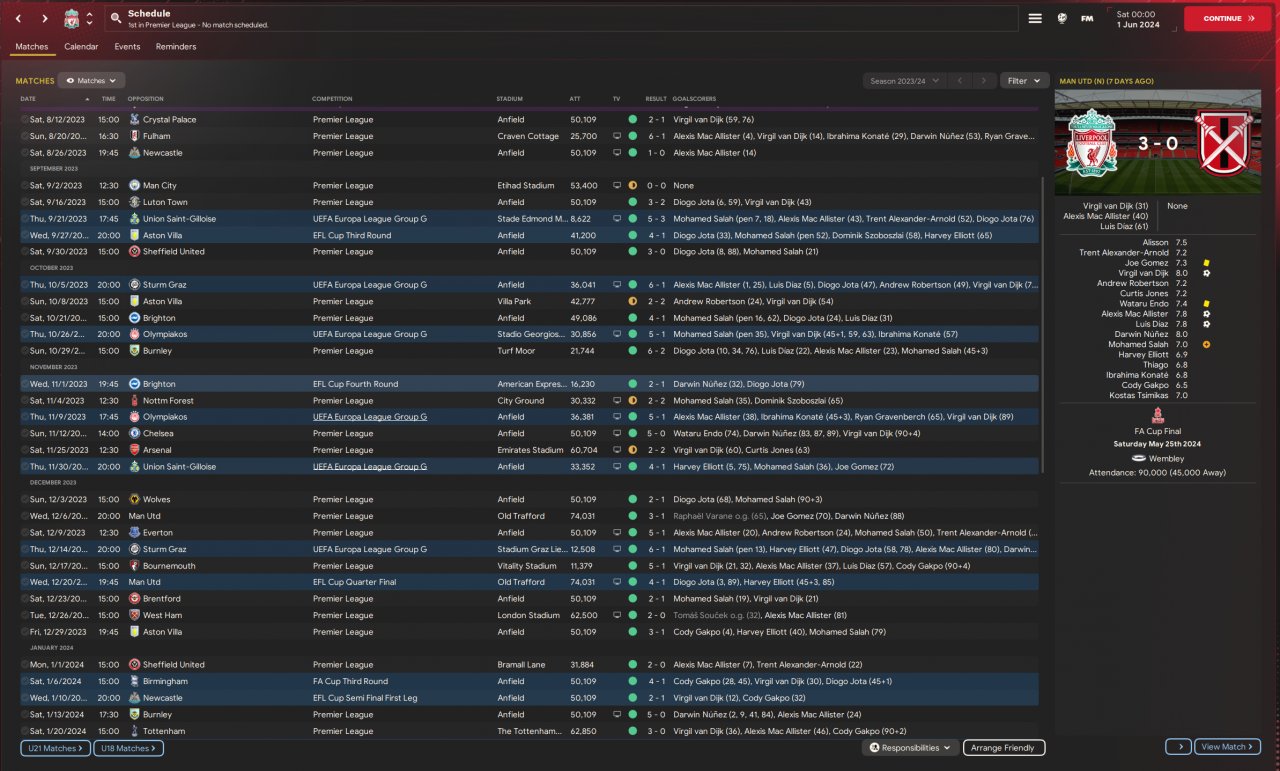Viewport: 1280px width, 771px height.
Task: Switch to the Calendar tab
Action: [81, 47]
